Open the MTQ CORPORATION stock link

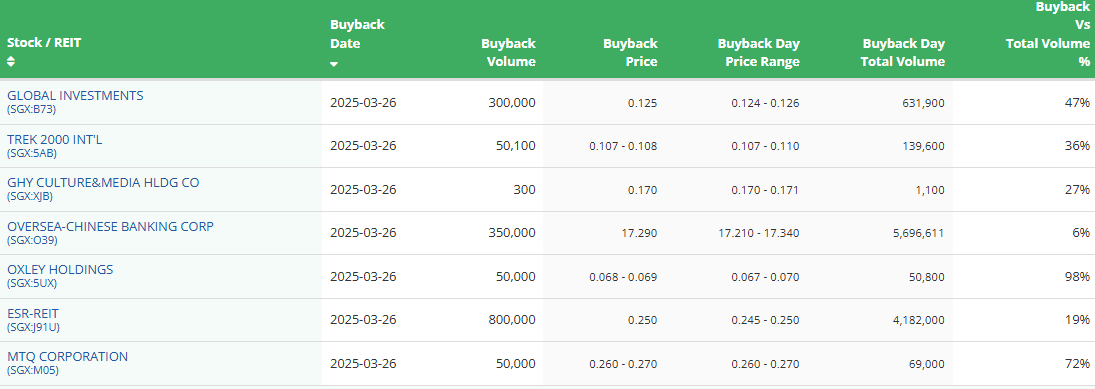68,357
